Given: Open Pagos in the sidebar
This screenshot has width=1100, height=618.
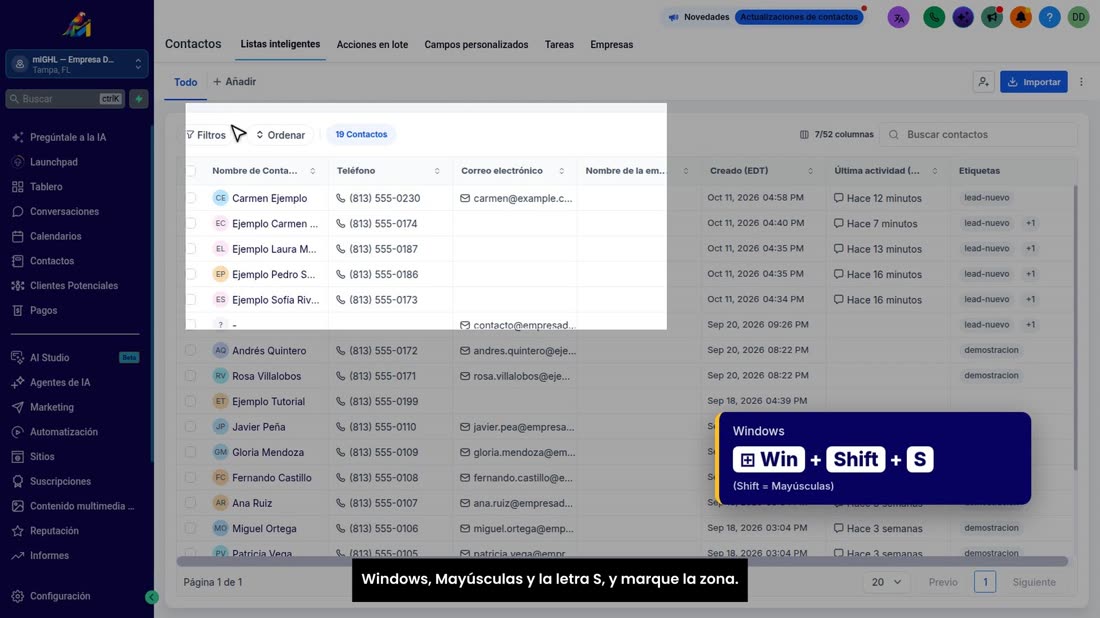Looking at the screenshot, I should (43, 310).
